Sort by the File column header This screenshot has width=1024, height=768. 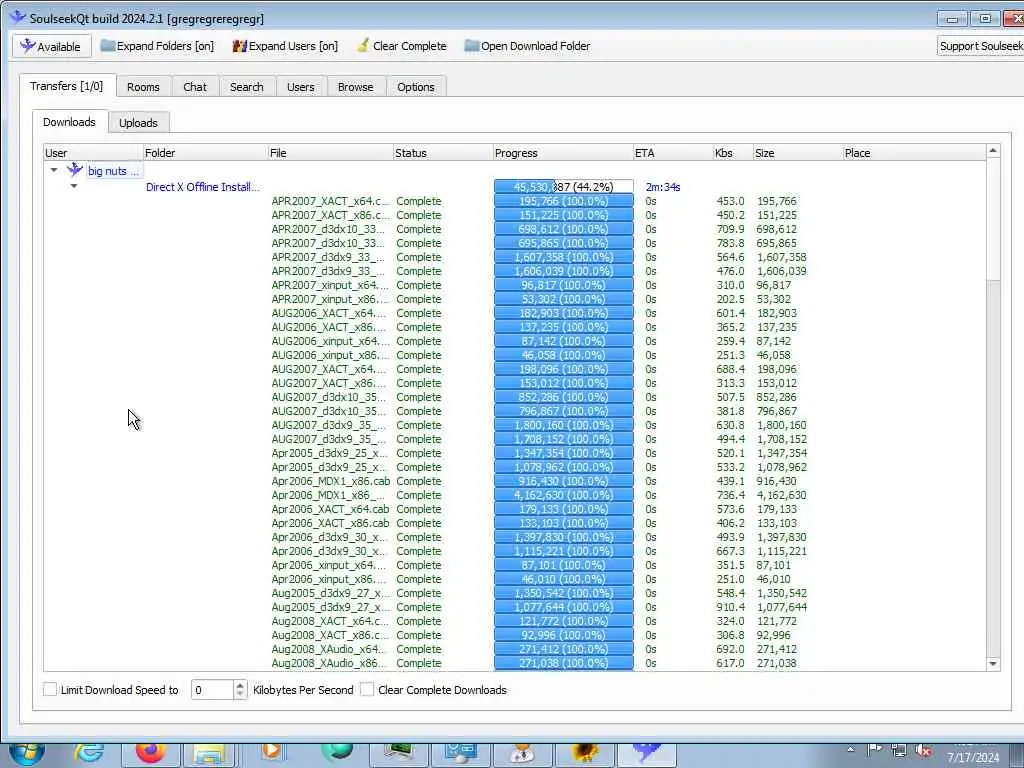coord(330,153)
